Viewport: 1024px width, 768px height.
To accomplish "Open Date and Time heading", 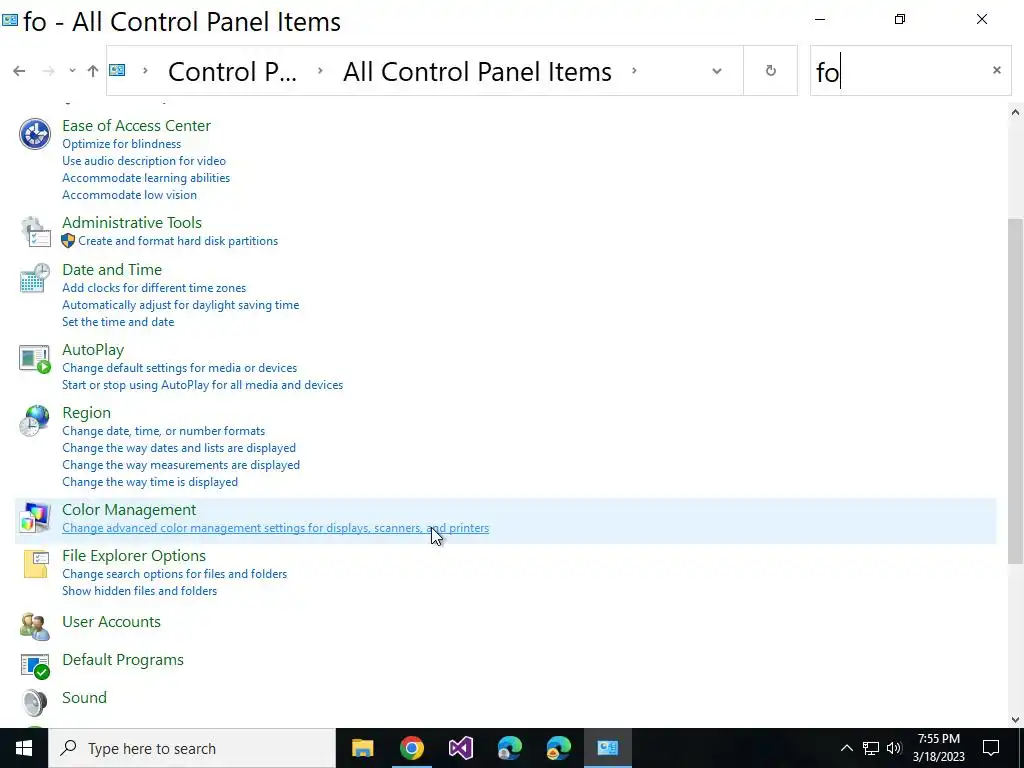I will pyautogui.click(x=112, y=270).
